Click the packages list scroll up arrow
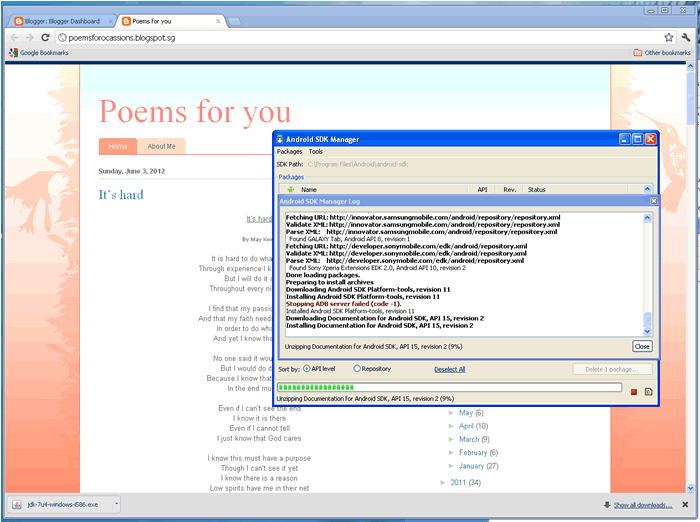Image resolution: width=700 pixels, height=522 pixels. [x=647, y=189]
